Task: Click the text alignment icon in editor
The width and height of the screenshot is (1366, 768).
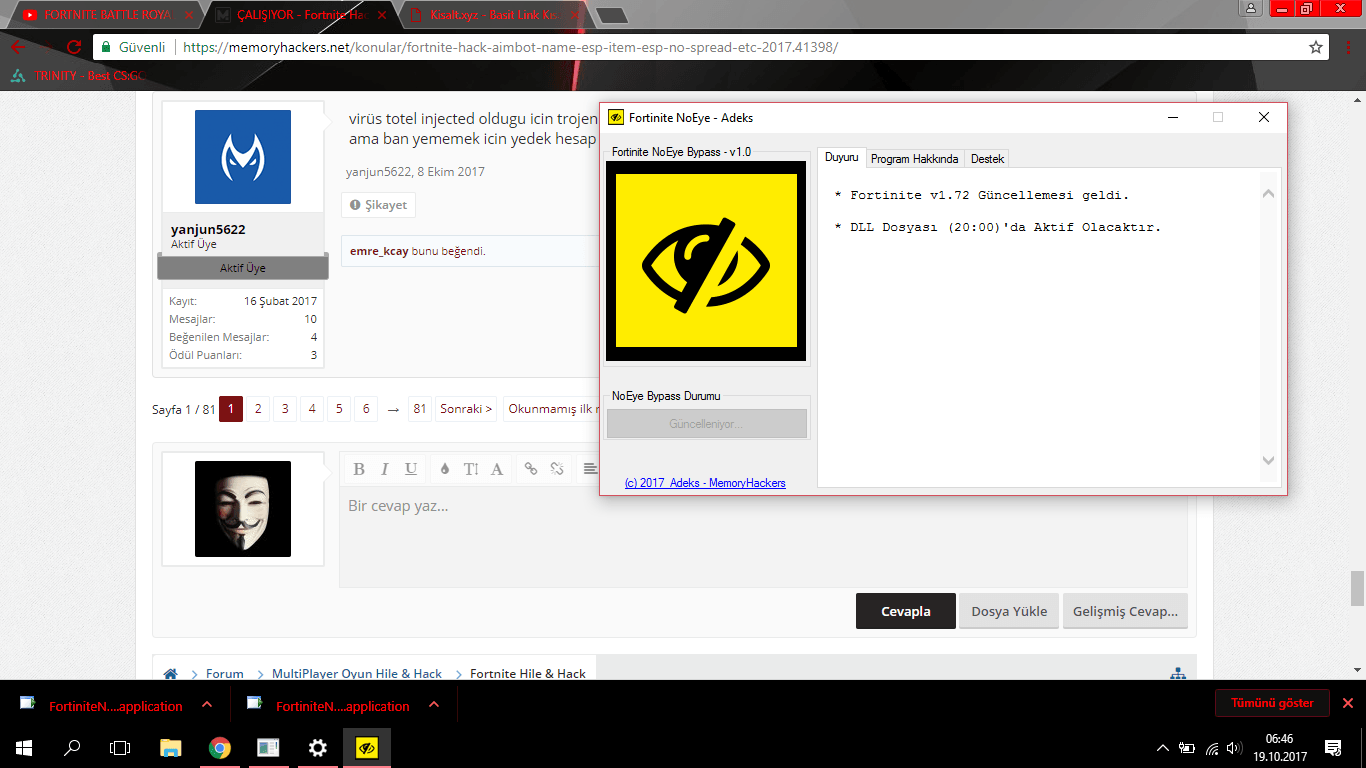Action: click(590, 469)
